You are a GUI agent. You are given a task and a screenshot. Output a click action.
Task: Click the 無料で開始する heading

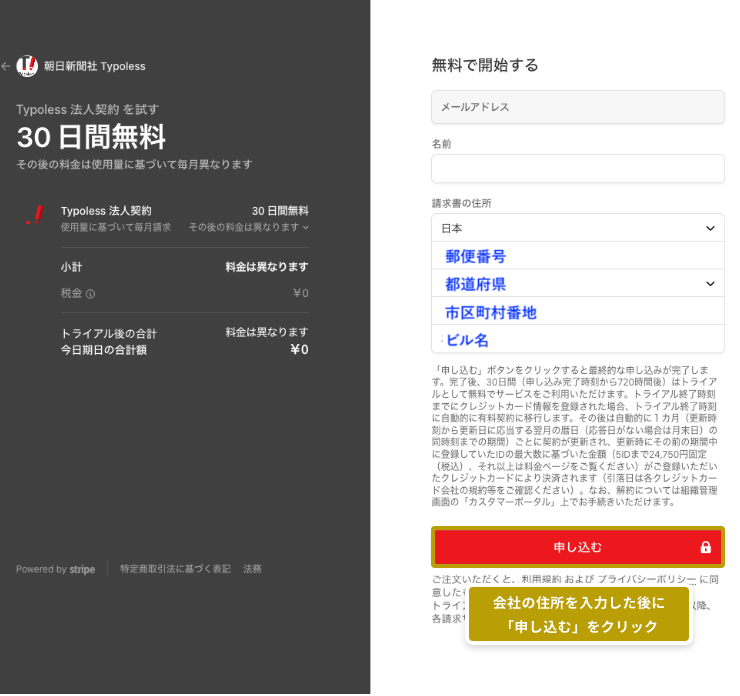pyautogui.click(x=485, y=65)
